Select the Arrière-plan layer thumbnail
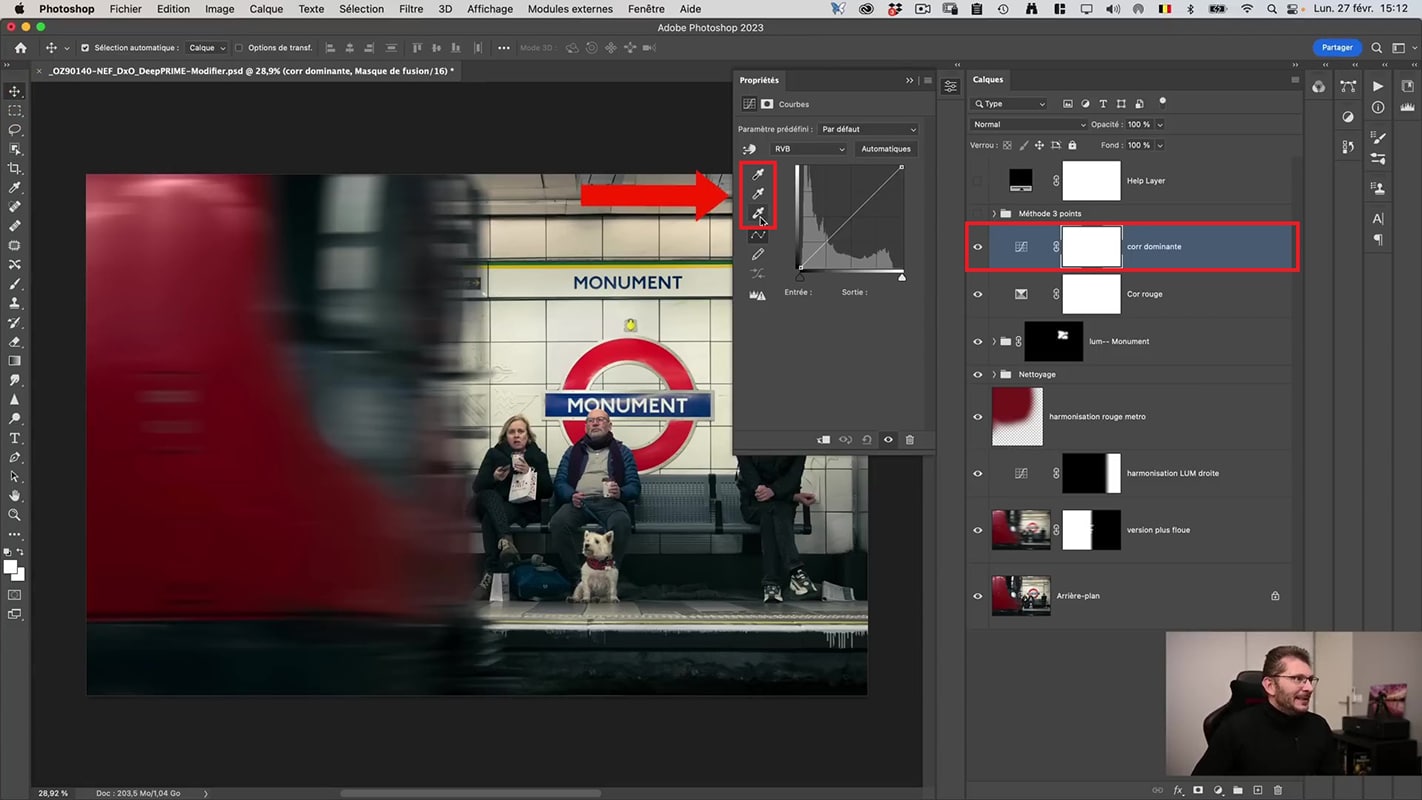 [x=1021, y=596]
